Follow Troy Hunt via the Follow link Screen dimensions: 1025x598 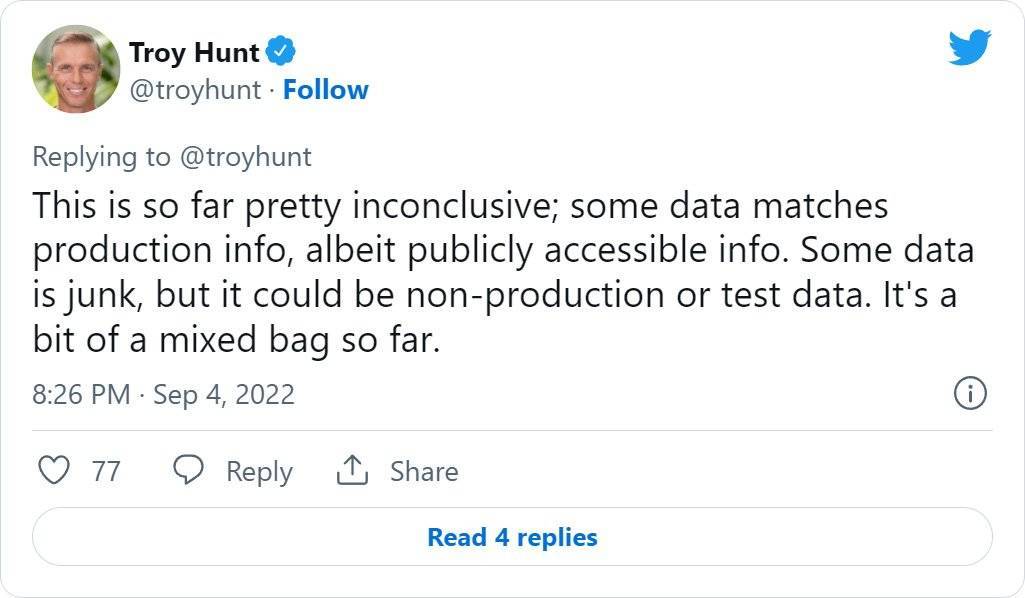[x=326, y=90]
